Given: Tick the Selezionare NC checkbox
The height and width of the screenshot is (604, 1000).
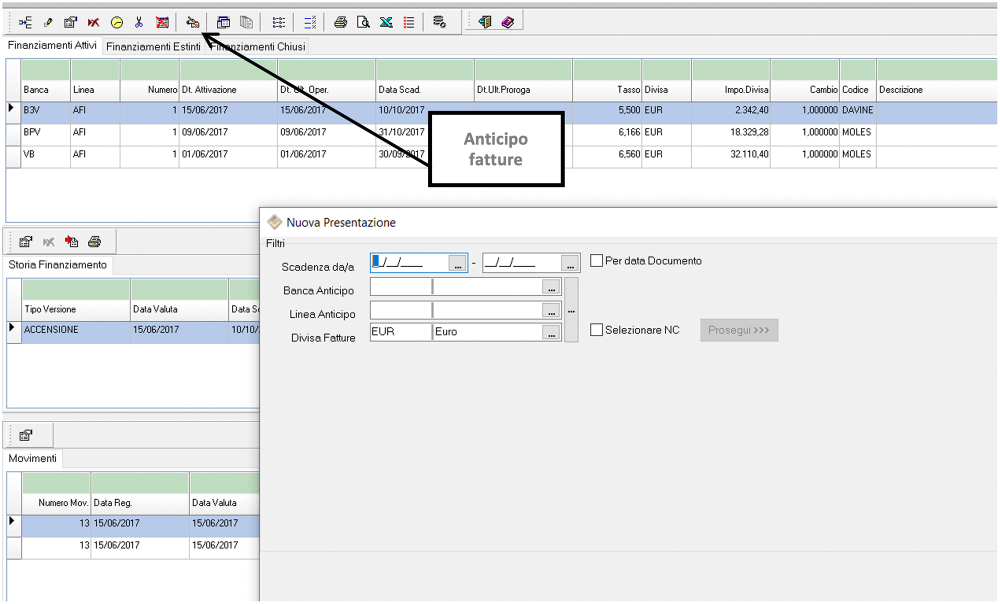Looking at the screenshot, I should [597, 330].
